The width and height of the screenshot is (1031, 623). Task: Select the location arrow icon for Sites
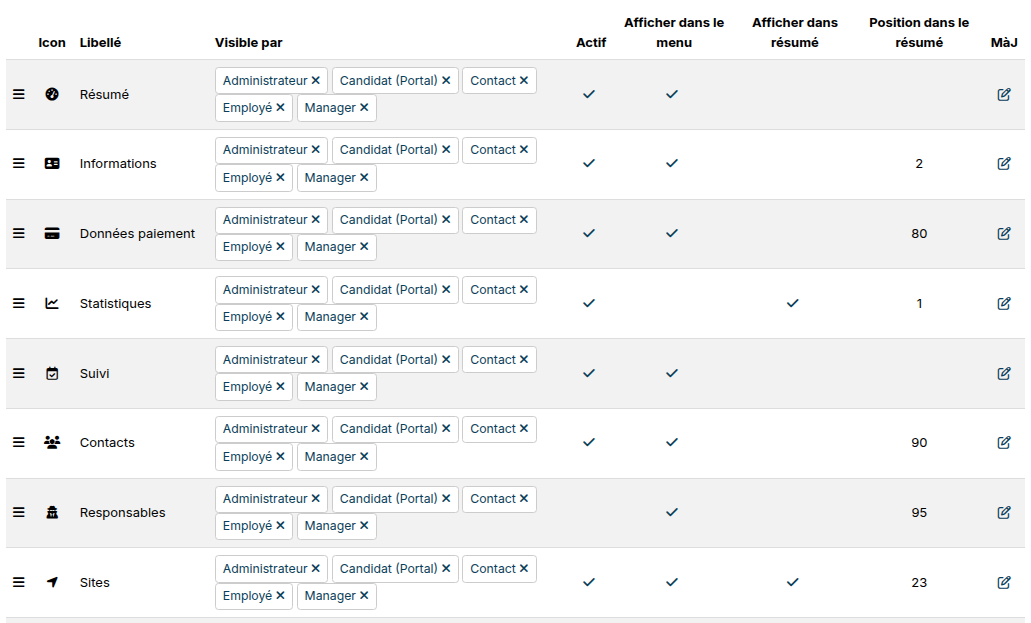(52, 582)
